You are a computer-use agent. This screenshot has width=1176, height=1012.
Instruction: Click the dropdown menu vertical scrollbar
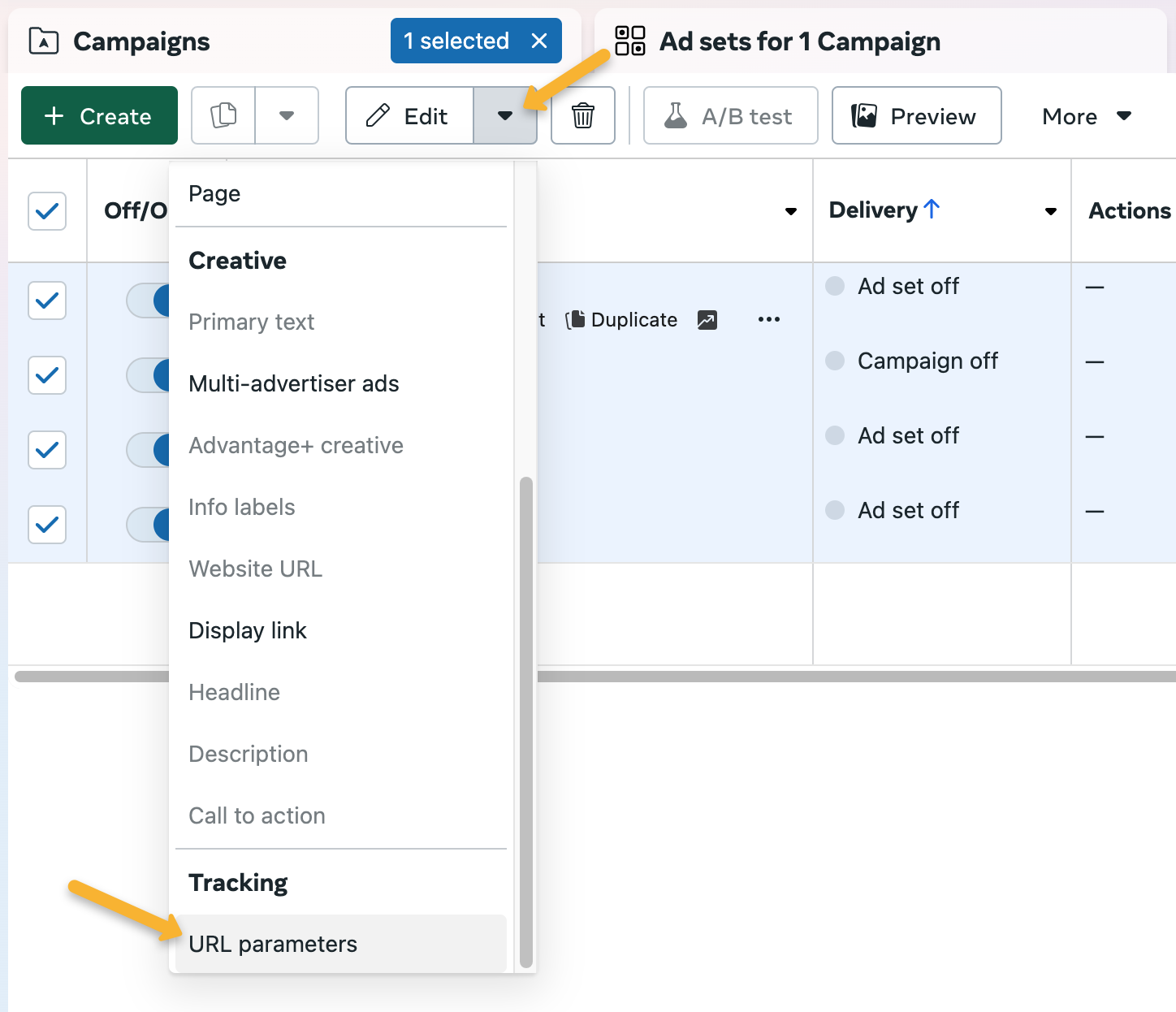(525, 721)
